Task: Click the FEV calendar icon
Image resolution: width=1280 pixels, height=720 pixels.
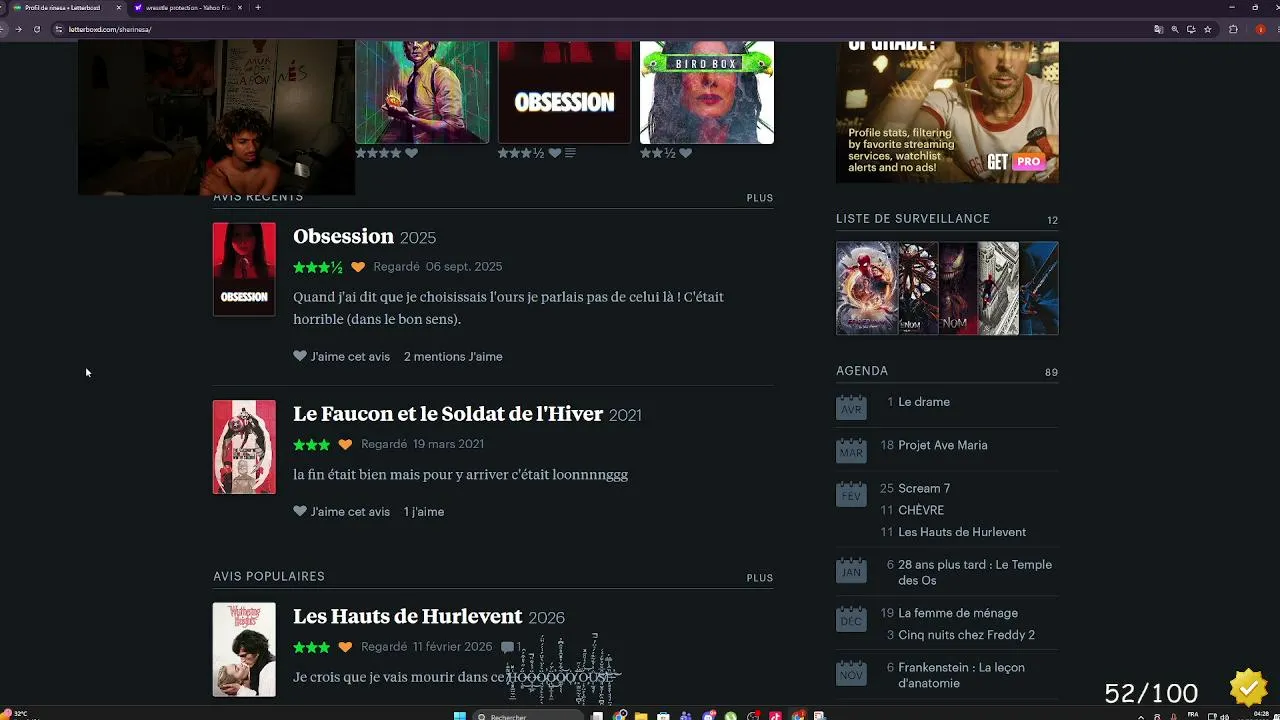Action: (851, 493)
